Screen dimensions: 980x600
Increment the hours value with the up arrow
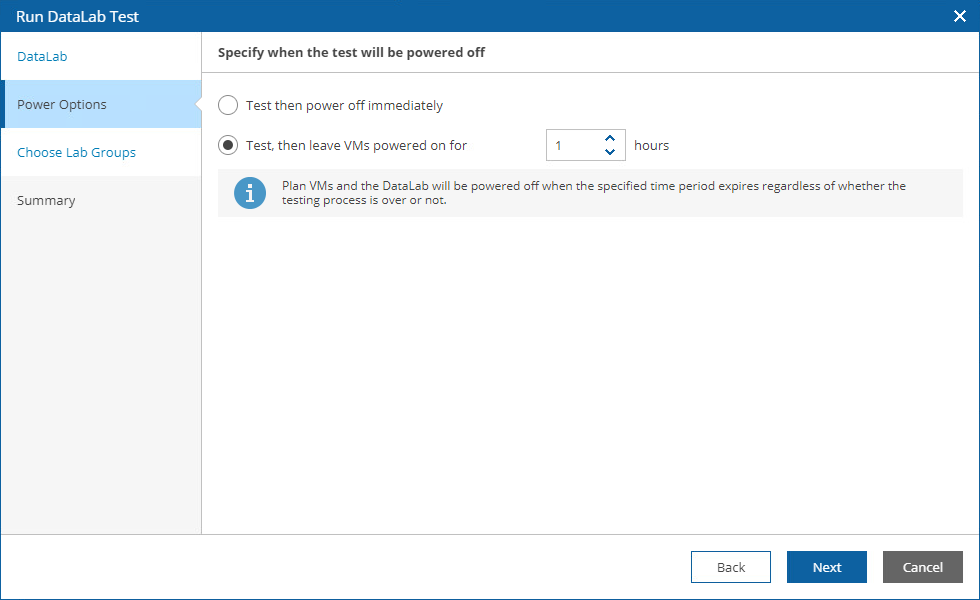click(x=610, y=138)
